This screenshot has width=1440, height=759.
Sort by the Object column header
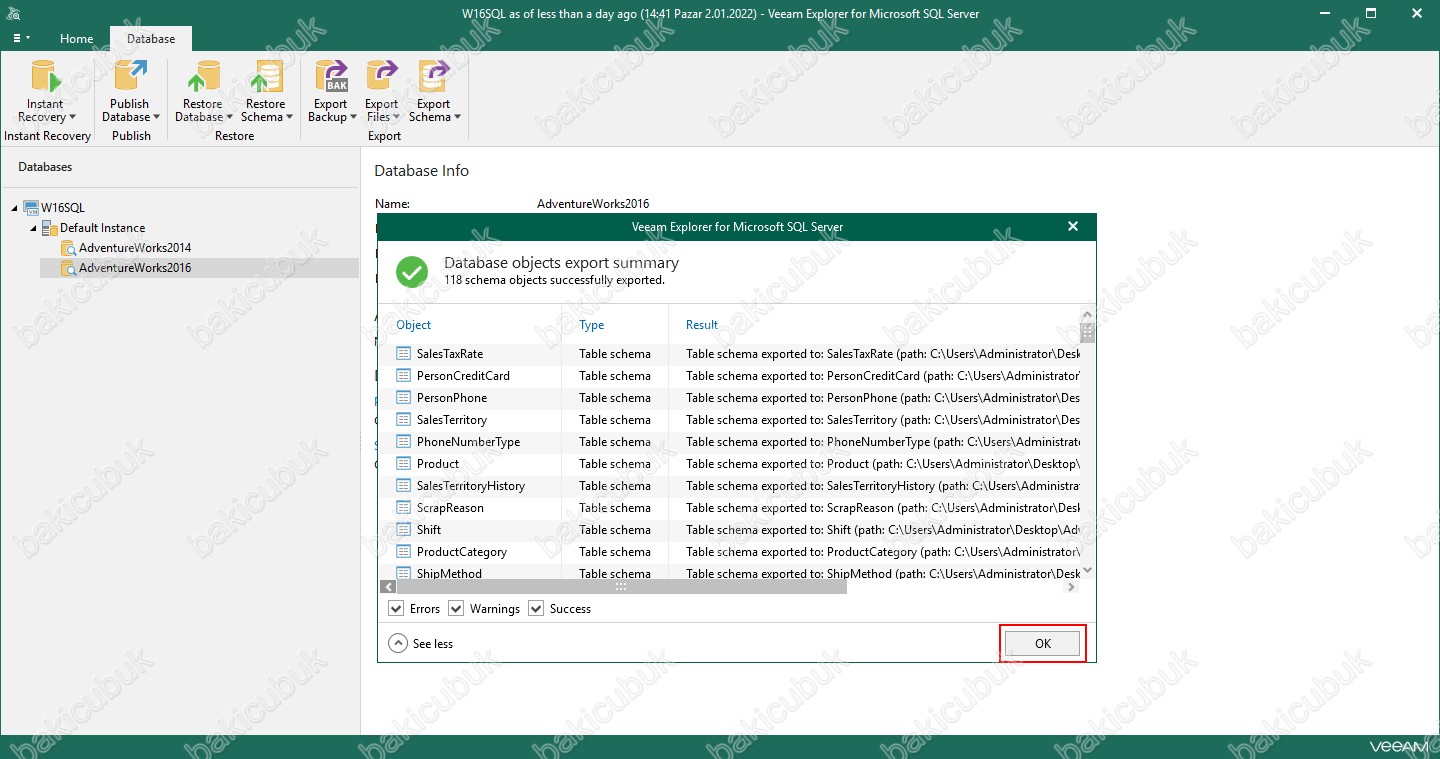[414, 325]
